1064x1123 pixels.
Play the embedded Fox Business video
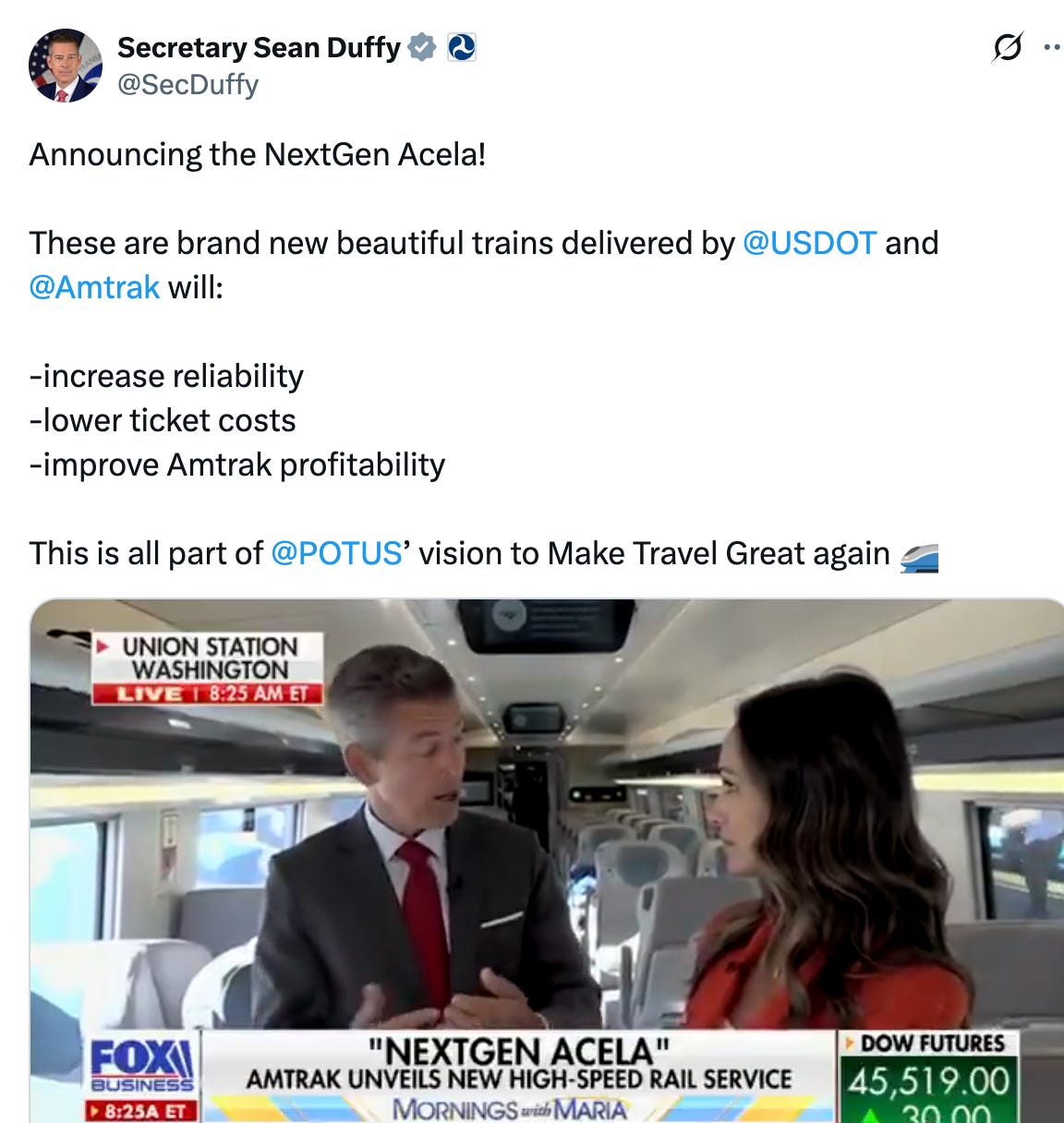pos(547,861)
